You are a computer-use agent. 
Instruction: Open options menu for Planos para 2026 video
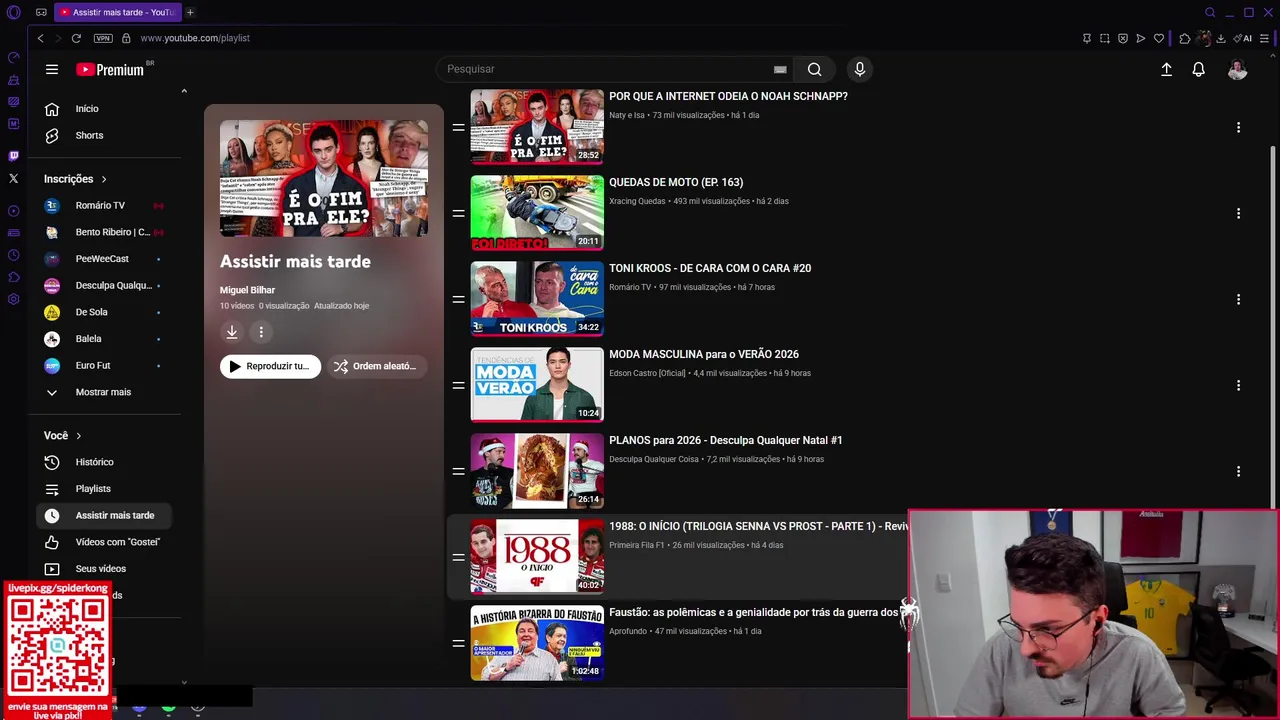pyautogui.click(x=1238, y=471)
